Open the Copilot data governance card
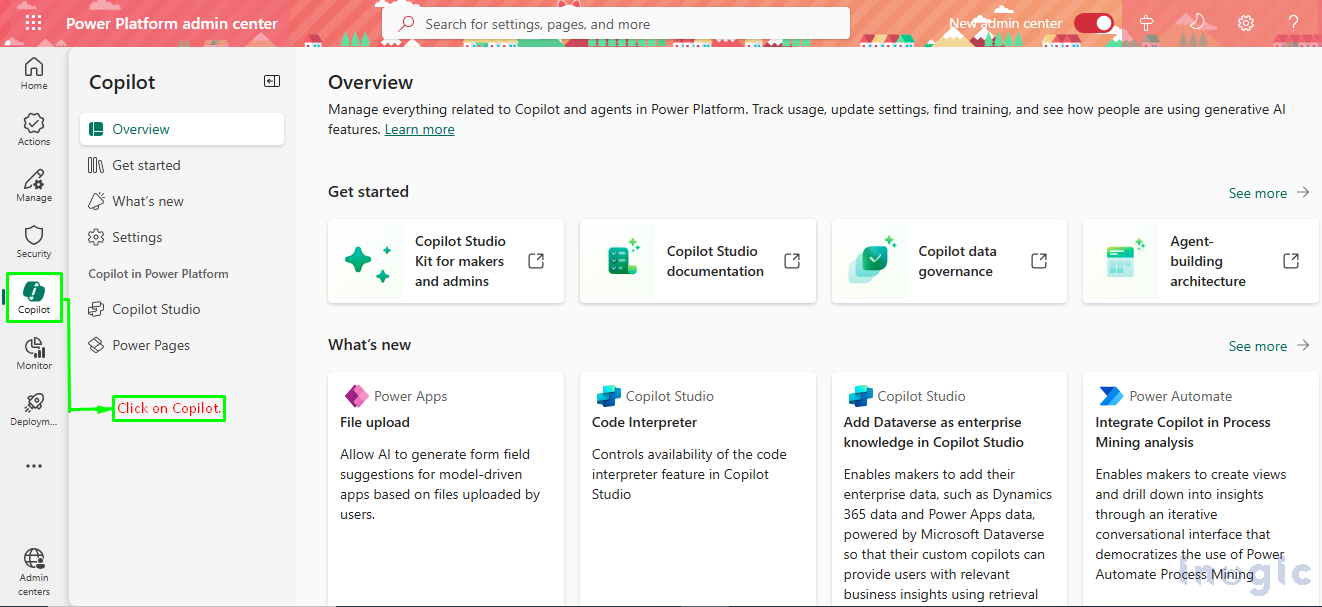 click(949, 261)
